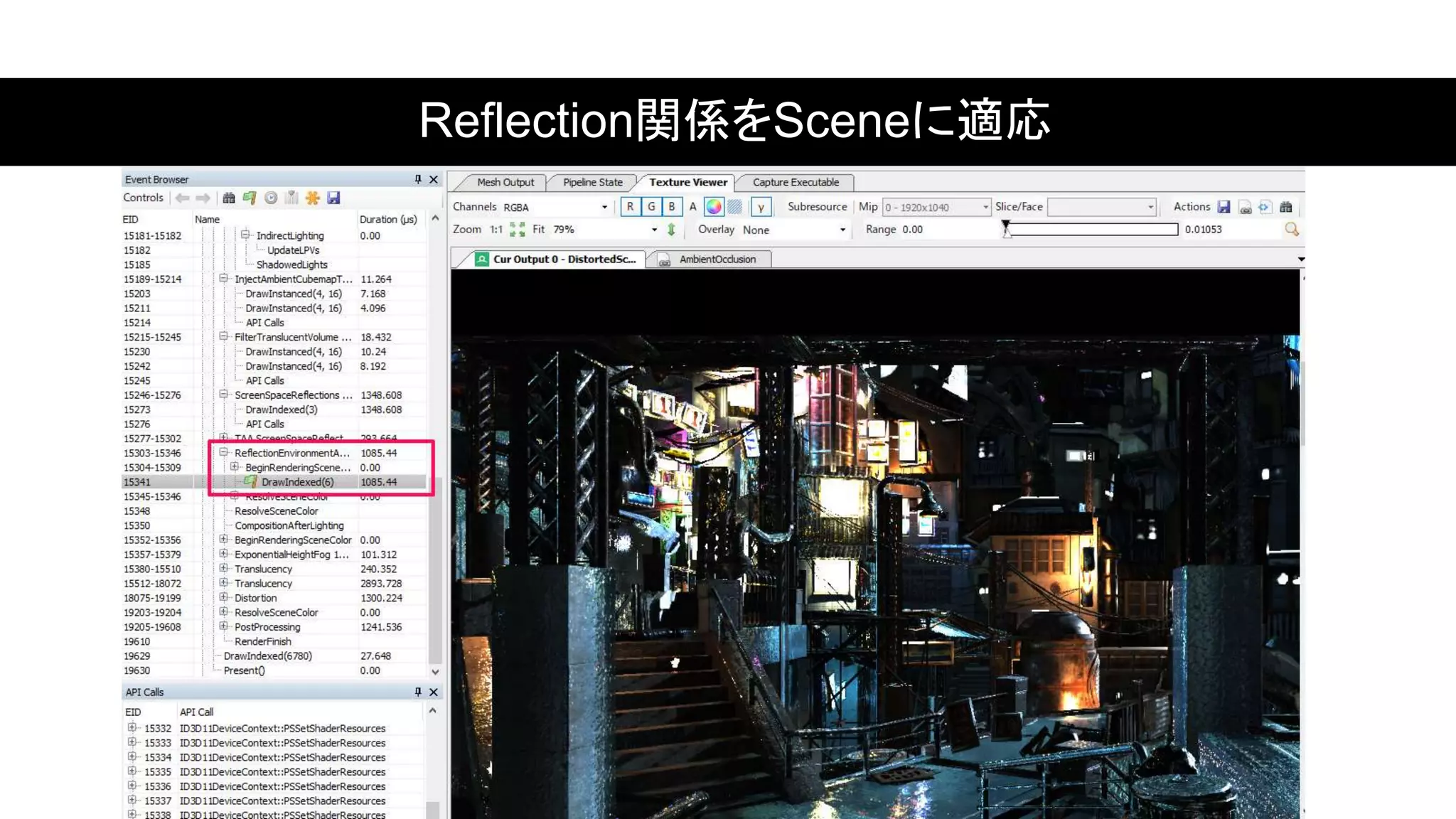This screenshot has width=1456, height=819.
Task: Click the column chart icon in Event Browser toolbar
Action: point(291,198)
